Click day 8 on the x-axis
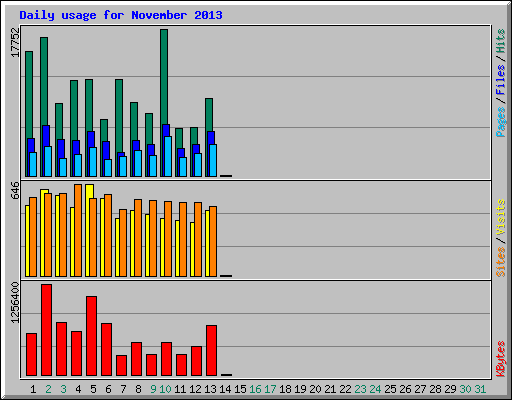This screenshot has height=400, width=512. click(138, 389)
